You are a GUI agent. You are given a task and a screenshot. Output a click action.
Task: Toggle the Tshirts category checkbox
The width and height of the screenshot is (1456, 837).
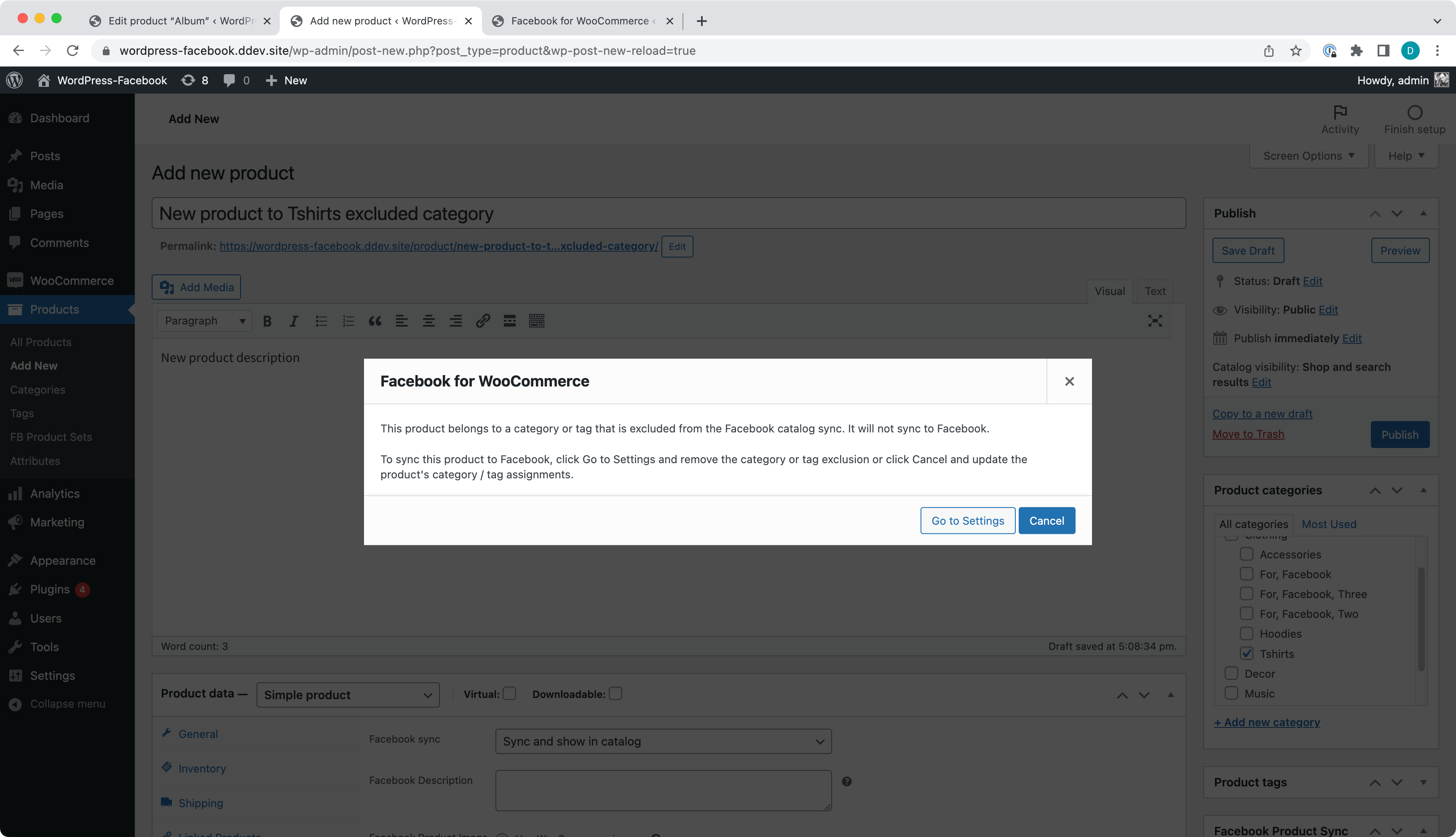click(1247, 653)
